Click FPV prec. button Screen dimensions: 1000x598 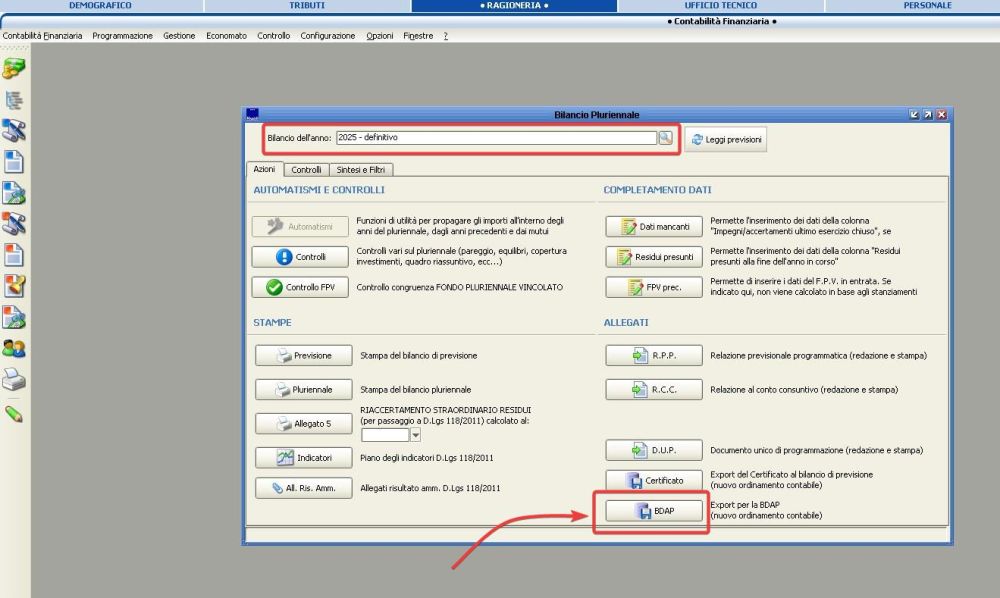pos(654,287)
